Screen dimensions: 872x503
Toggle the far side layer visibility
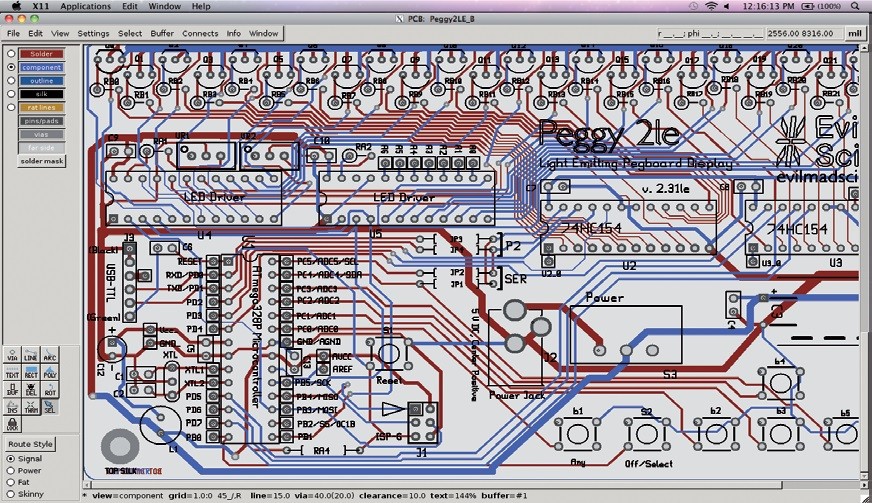(42, 147)
